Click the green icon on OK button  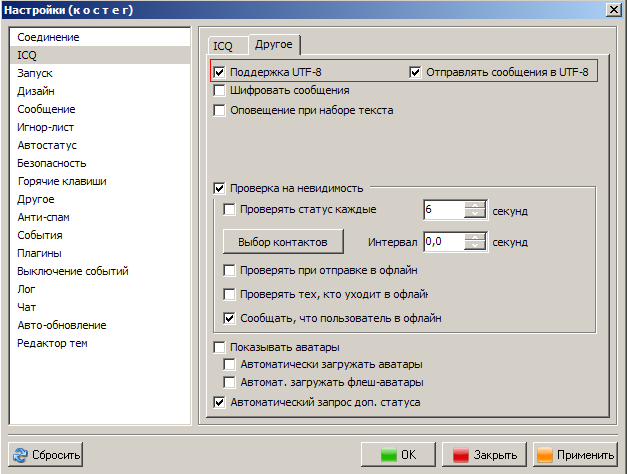pyautogui.click(x=389, y=455)
